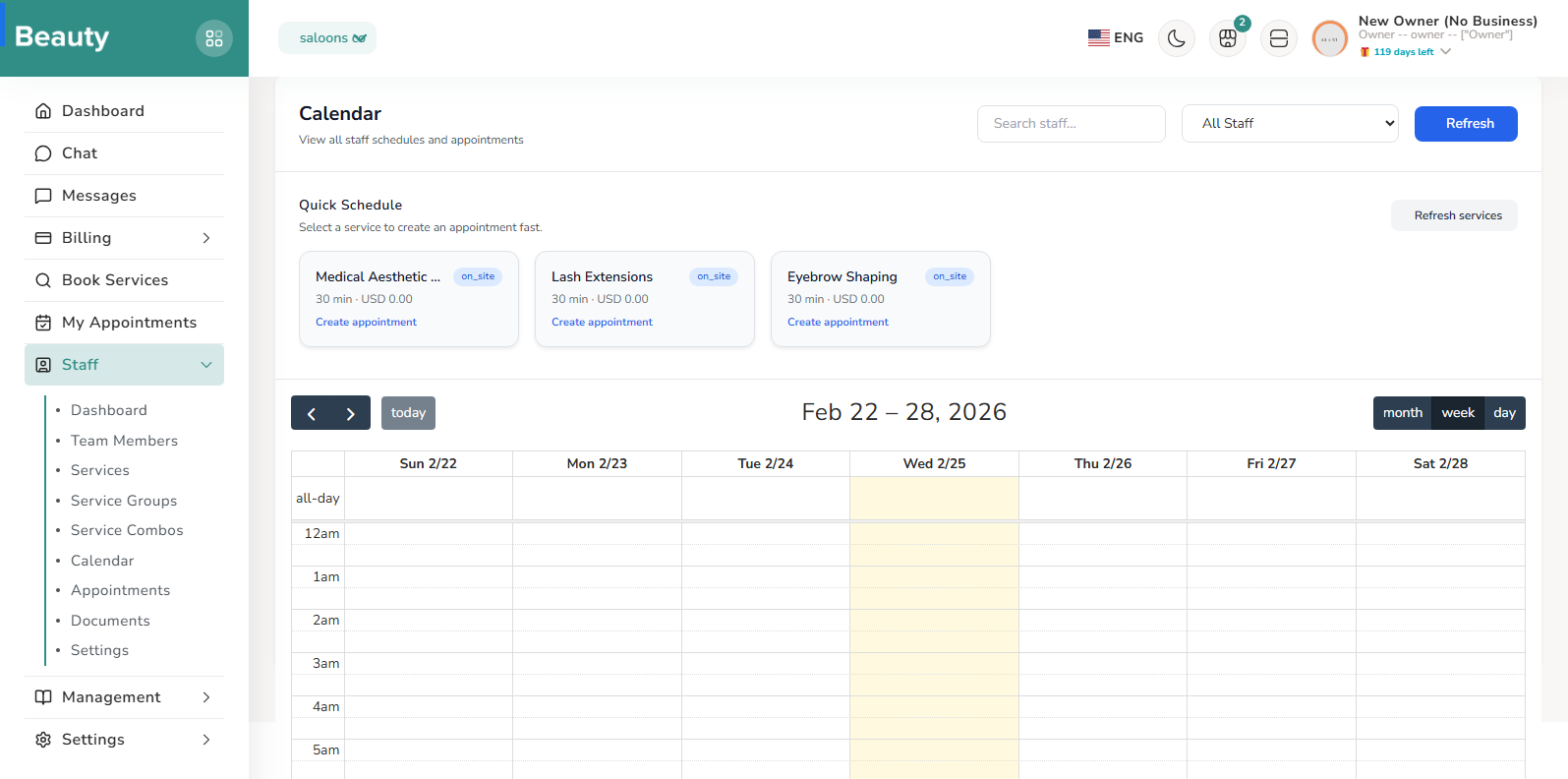The width and height of the screenshot is (1568, 779).
Task: Click the Dashboard home icon
Action: coord(43,111)
